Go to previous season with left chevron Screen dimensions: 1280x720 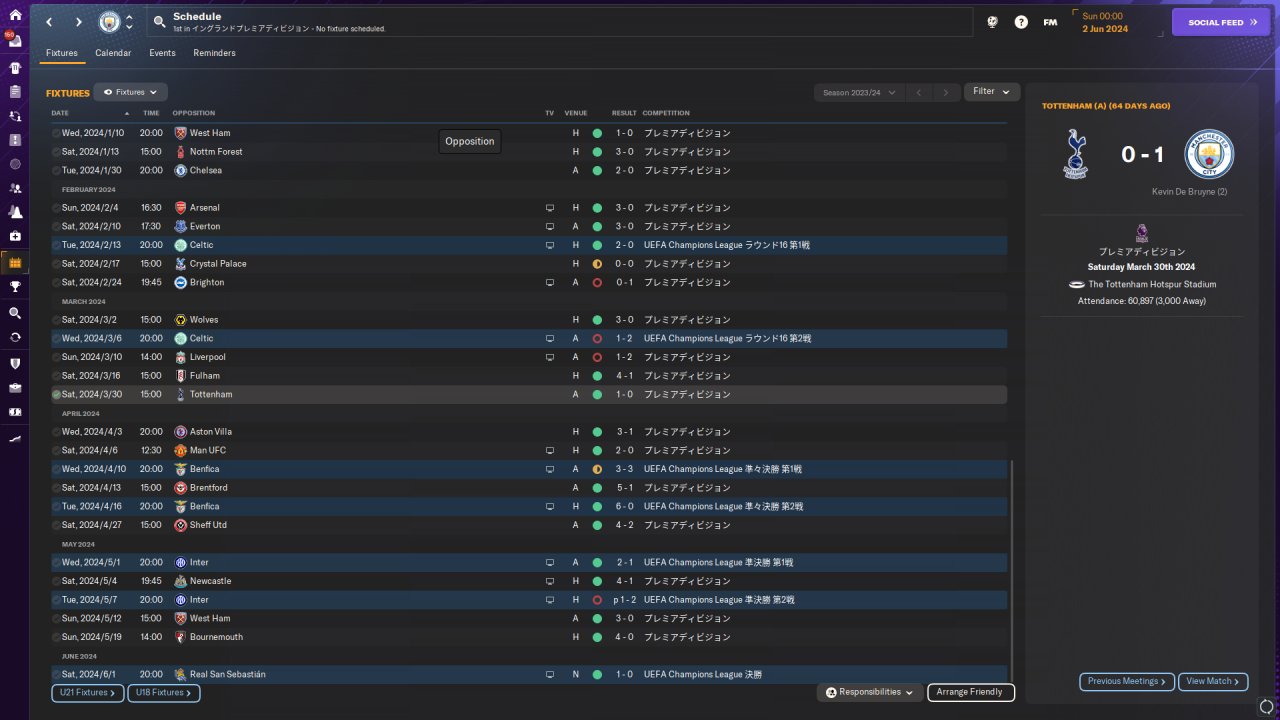pyautogui.click(x=919, y=92)
